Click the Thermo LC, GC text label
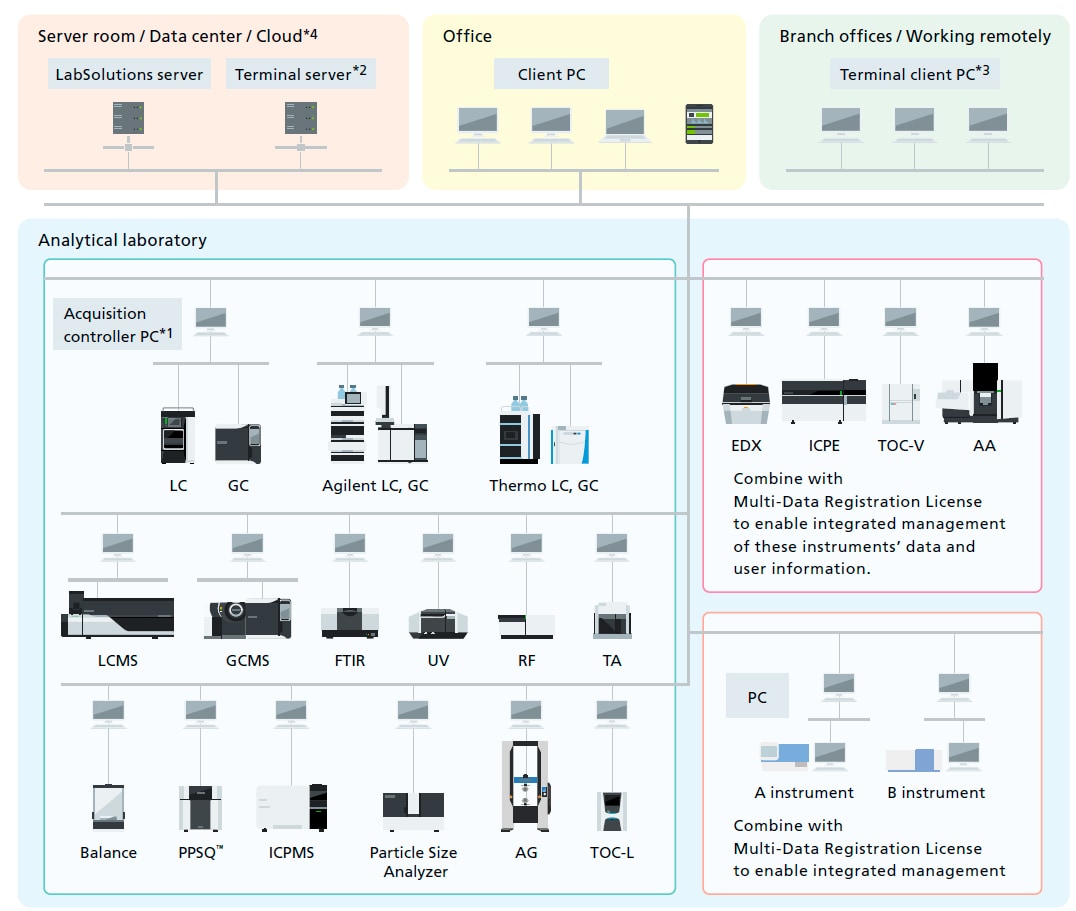 point(543,486)
